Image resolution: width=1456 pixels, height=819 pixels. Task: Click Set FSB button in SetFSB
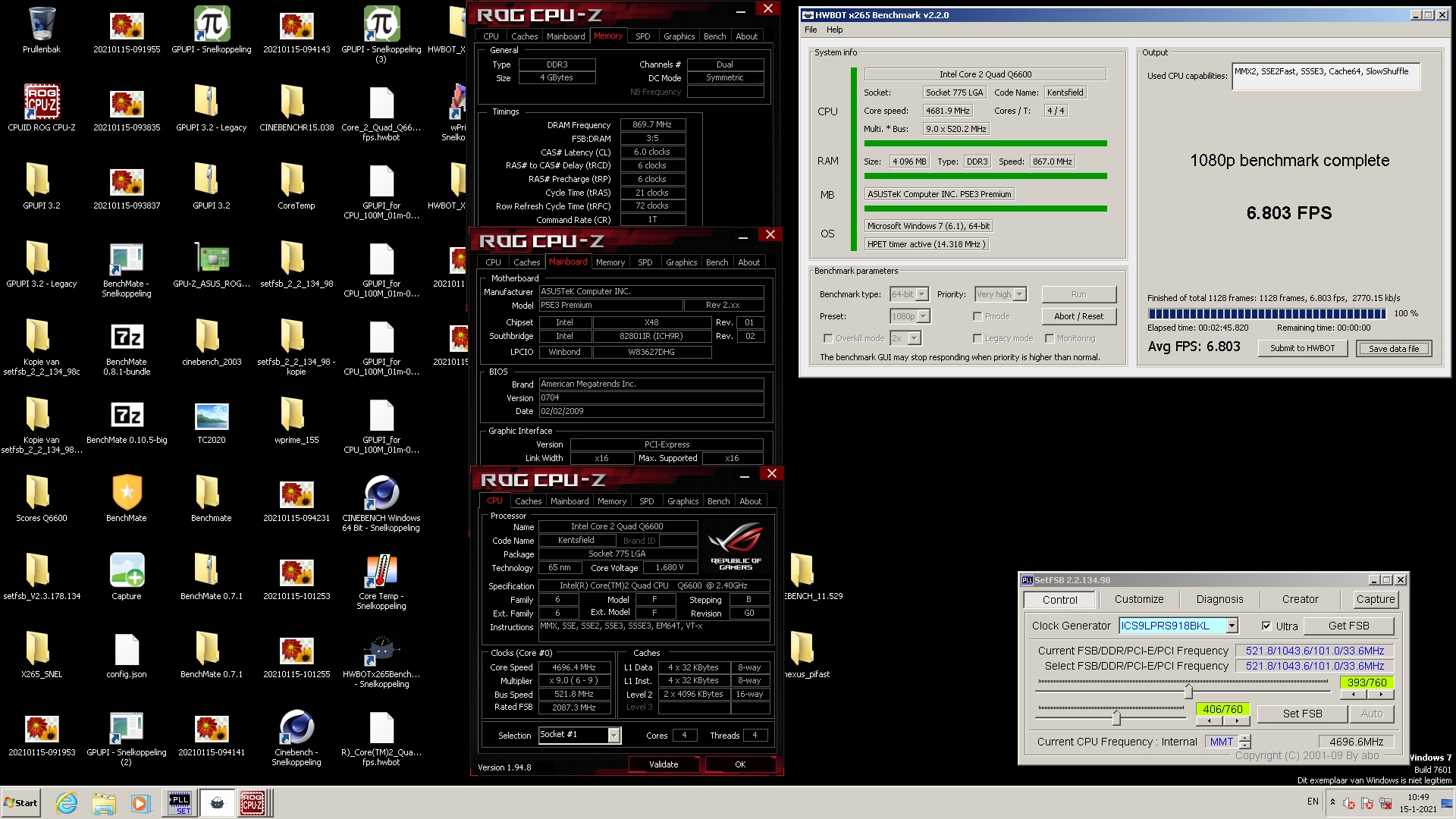(1302, 714)
